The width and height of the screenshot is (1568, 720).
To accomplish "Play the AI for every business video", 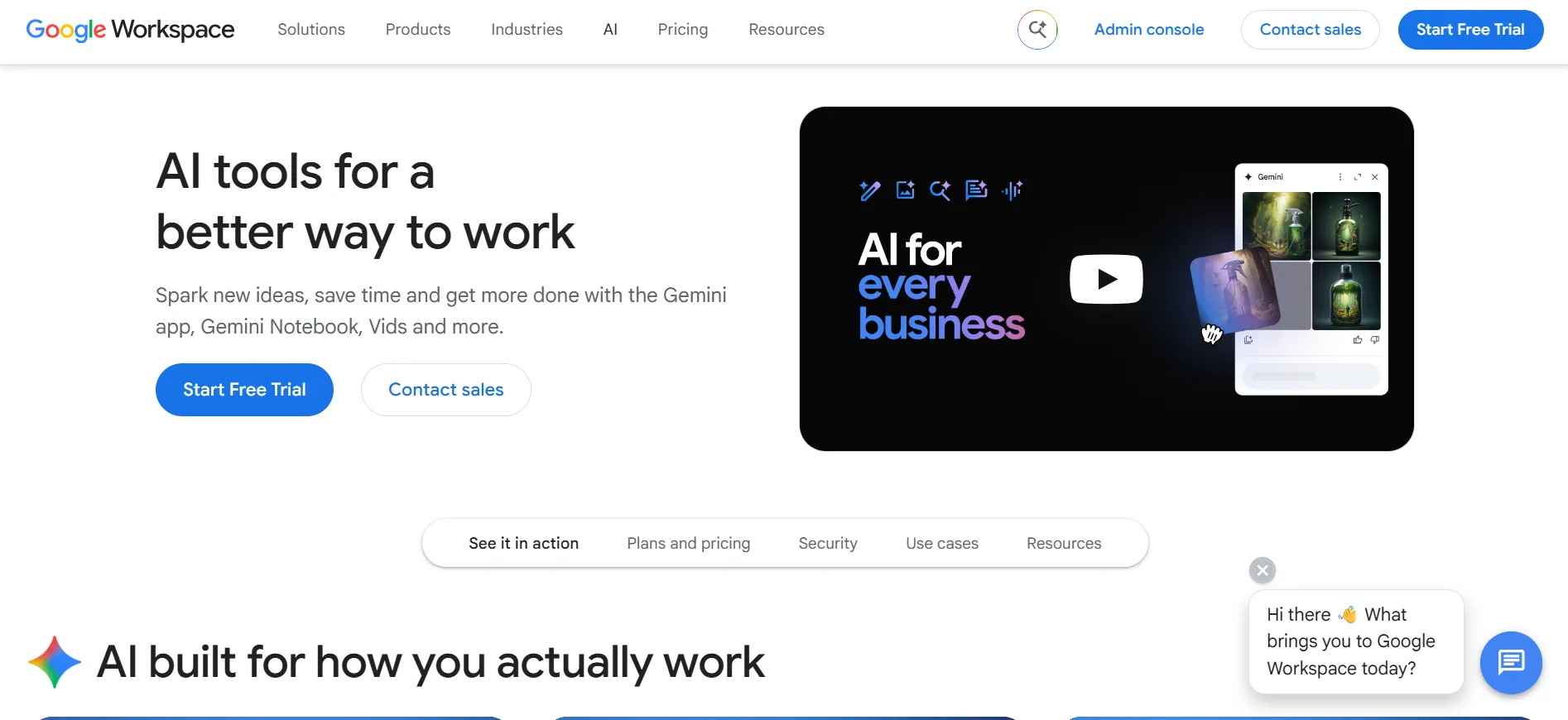I will pos(1106,279).
